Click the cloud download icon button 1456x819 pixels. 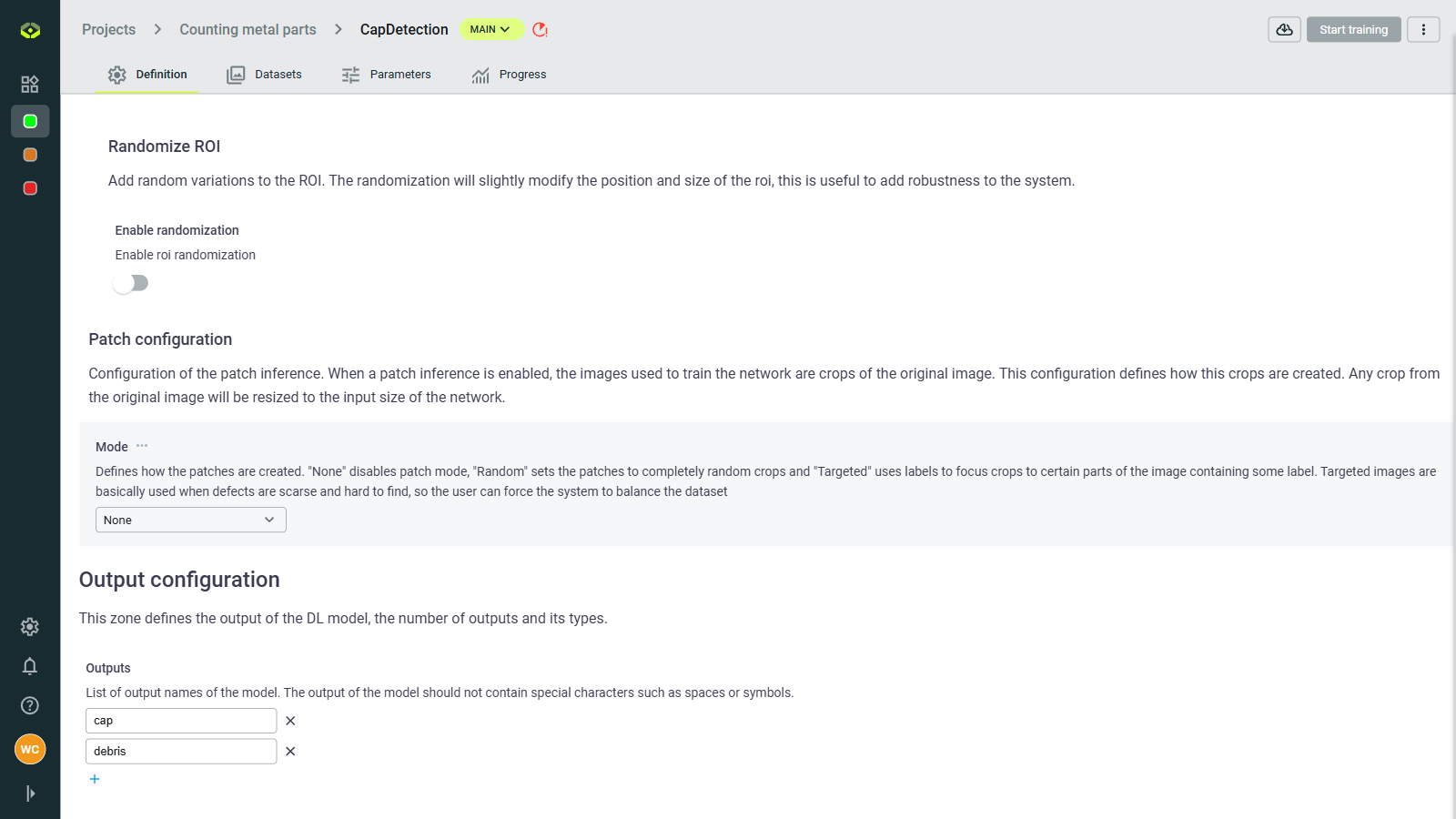pos(1284,29)
